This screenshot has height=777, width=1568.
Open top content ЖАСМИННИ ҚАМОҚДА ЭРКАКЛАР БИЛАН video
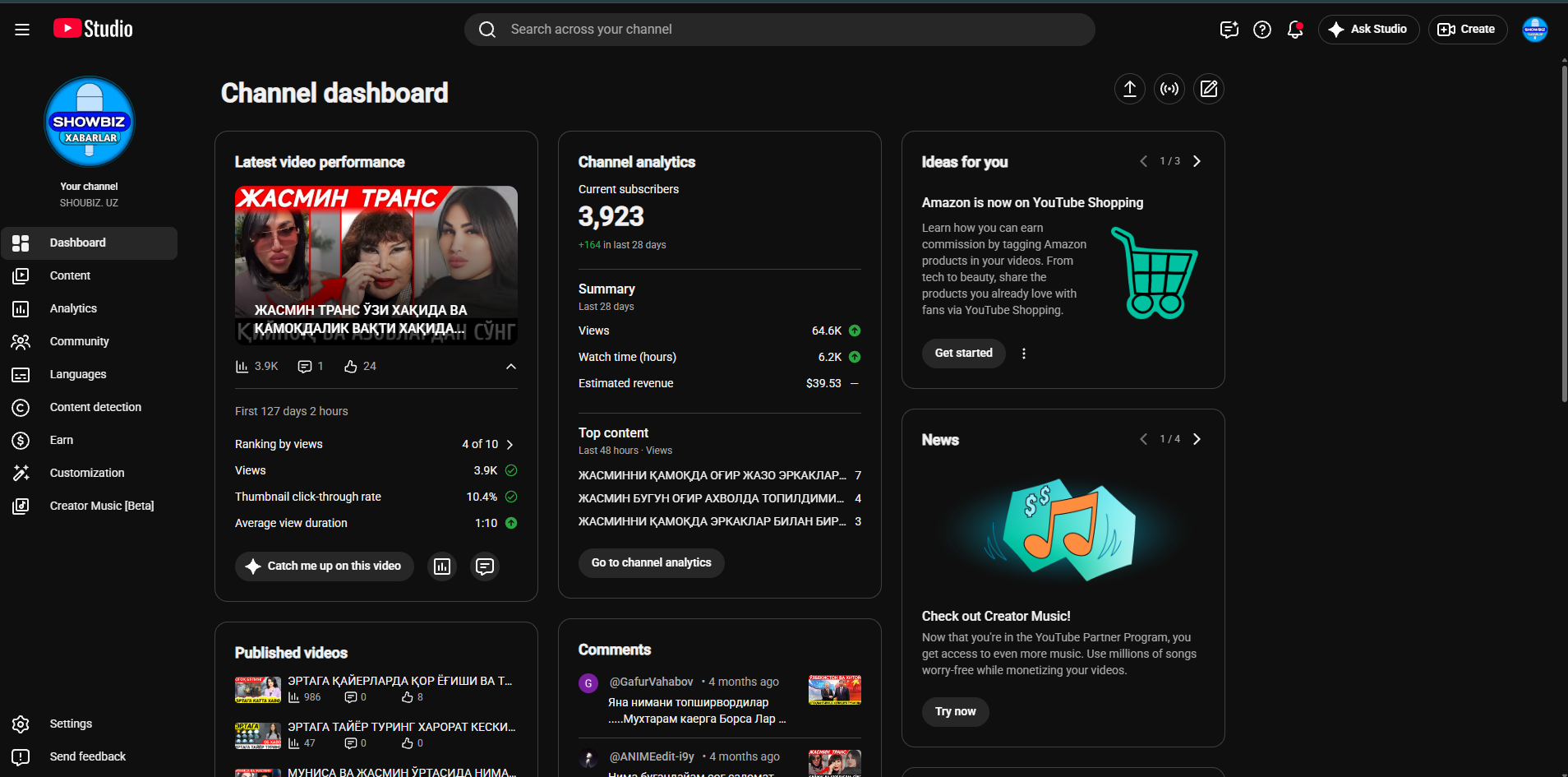713,522
